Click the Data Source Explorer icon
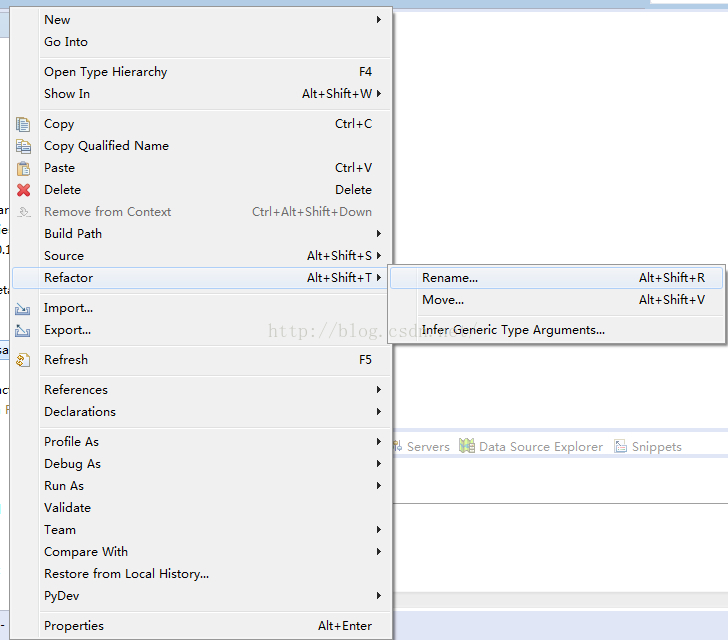Viewport: 728px width, 640px height. [467, 446]
